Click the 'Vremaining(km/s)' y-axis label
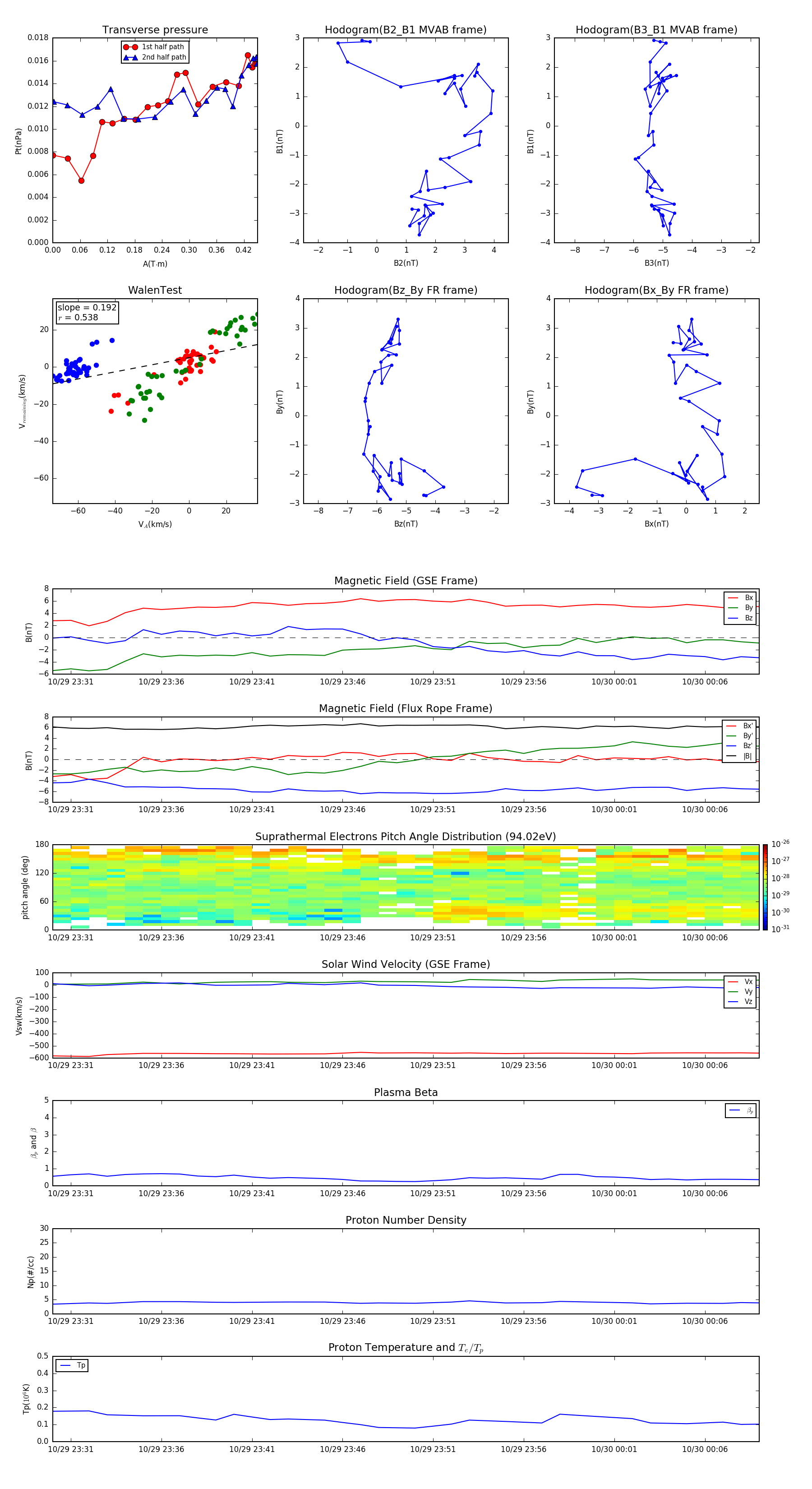812x1489 pixels. [22, 401]
